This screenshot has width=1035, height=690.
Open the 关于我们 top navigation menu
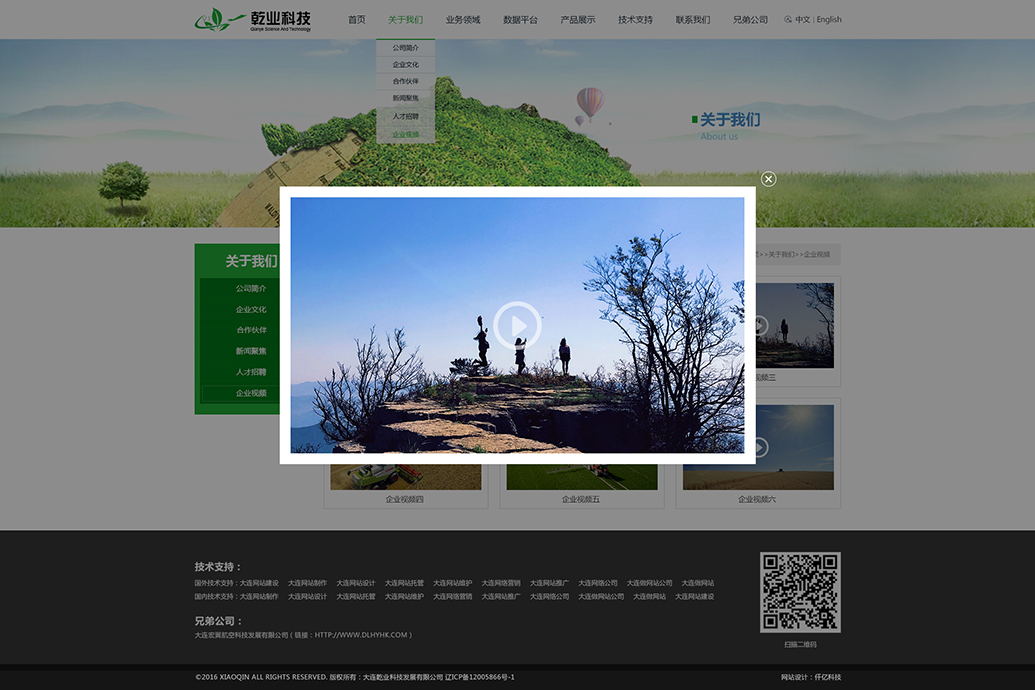tap(405, 19)
